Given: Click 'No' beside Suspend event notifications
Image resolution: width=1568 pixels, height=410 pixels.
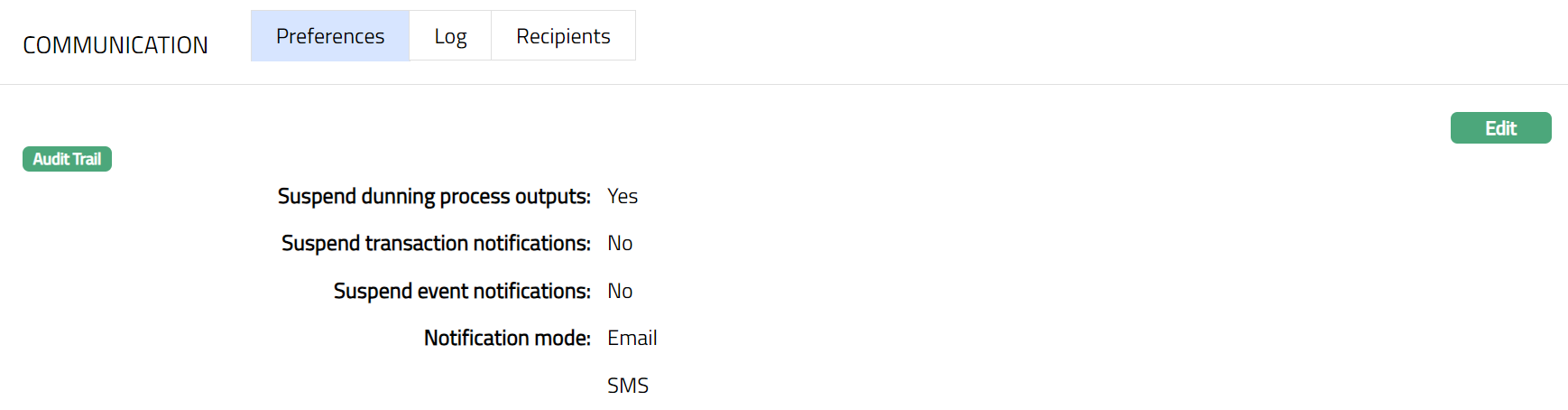Looking at the screenshot, I should [620, 291].
